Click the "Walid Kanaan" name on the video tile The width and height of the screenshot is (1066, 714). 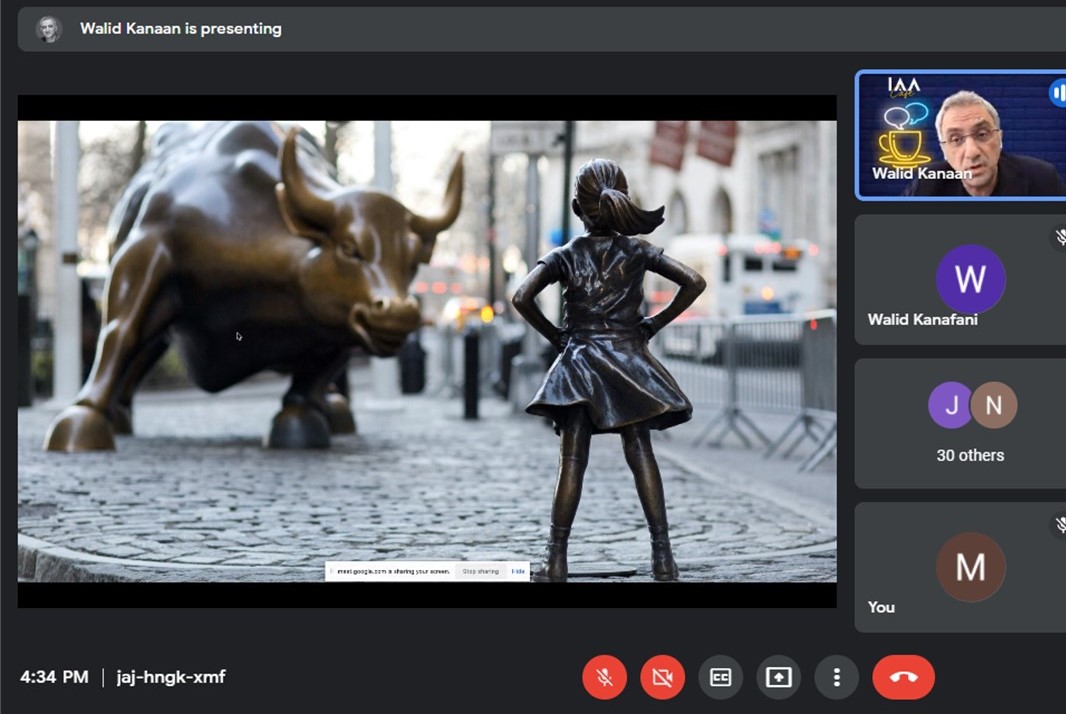[922, 173]
